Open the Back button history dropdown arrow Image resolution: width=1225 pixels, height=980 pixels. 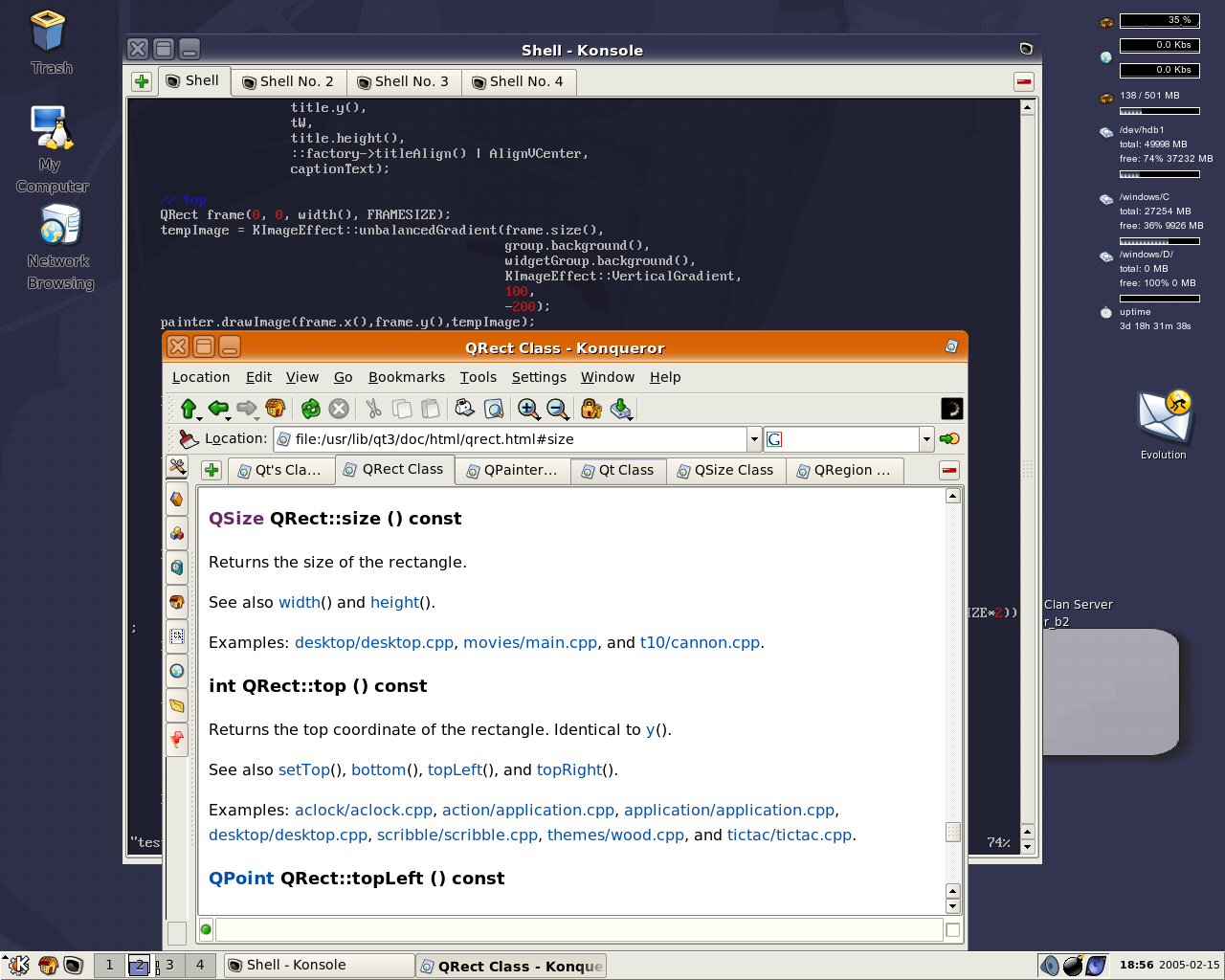click(x=229, y=417)
